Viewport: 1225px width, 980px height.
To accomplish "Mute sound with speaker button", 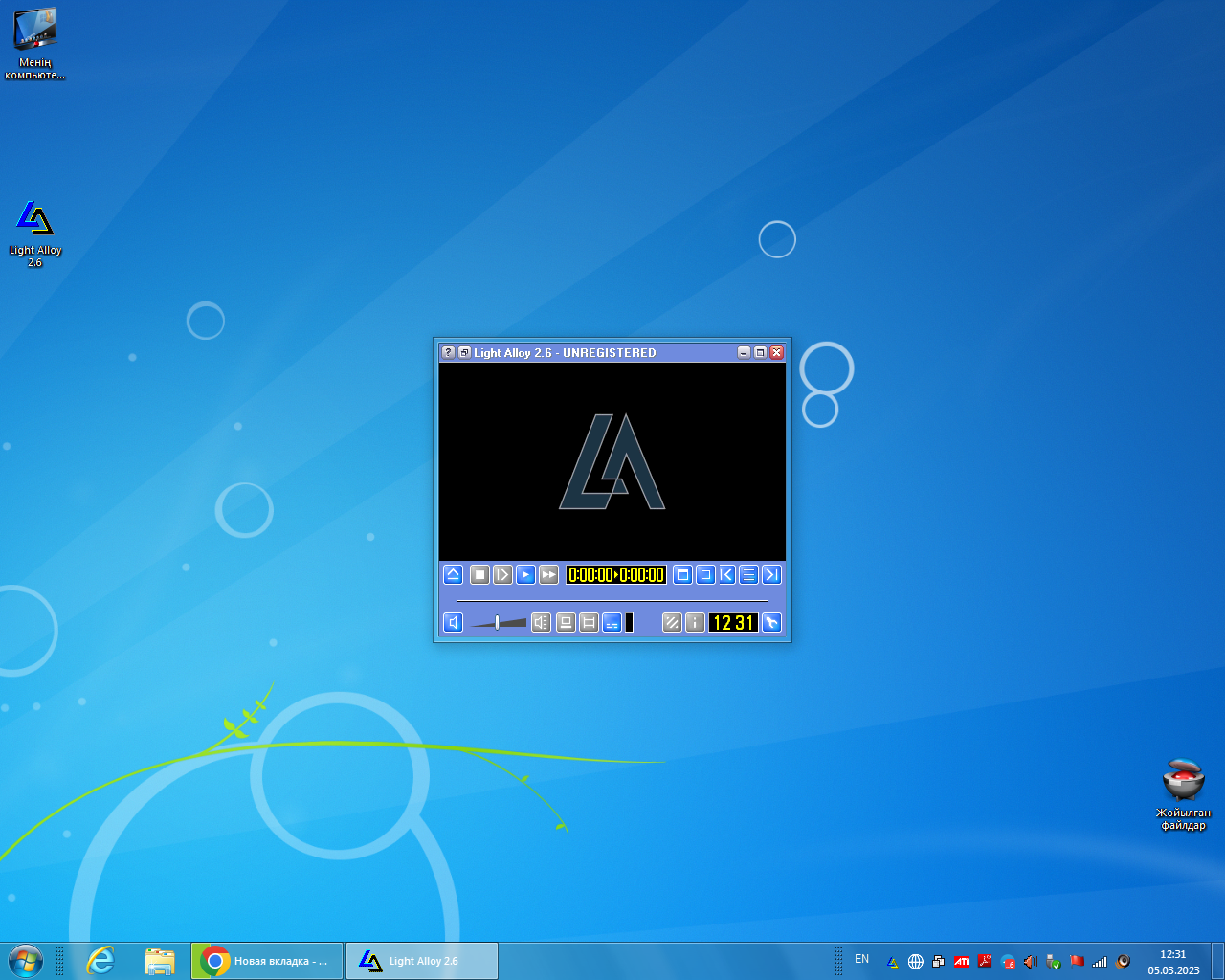I will click(454, 622).
